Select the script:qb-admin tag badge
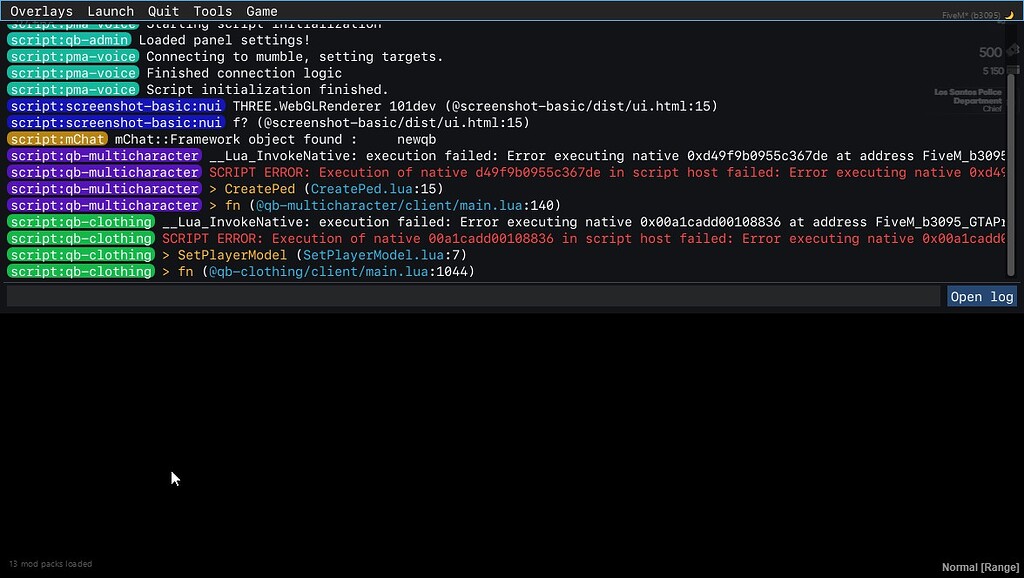 click(69, 40)
